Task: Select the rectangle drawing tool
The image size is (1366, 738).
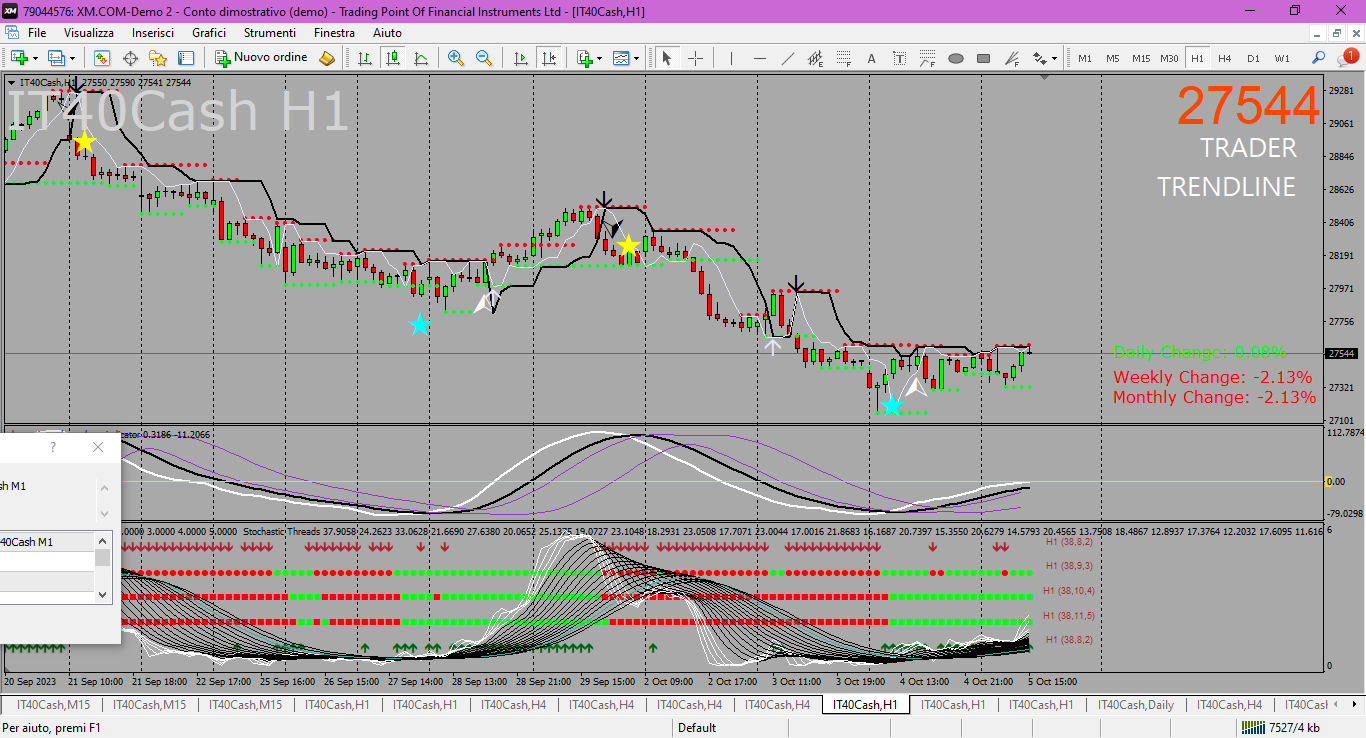Action: (x=983, y=58)
